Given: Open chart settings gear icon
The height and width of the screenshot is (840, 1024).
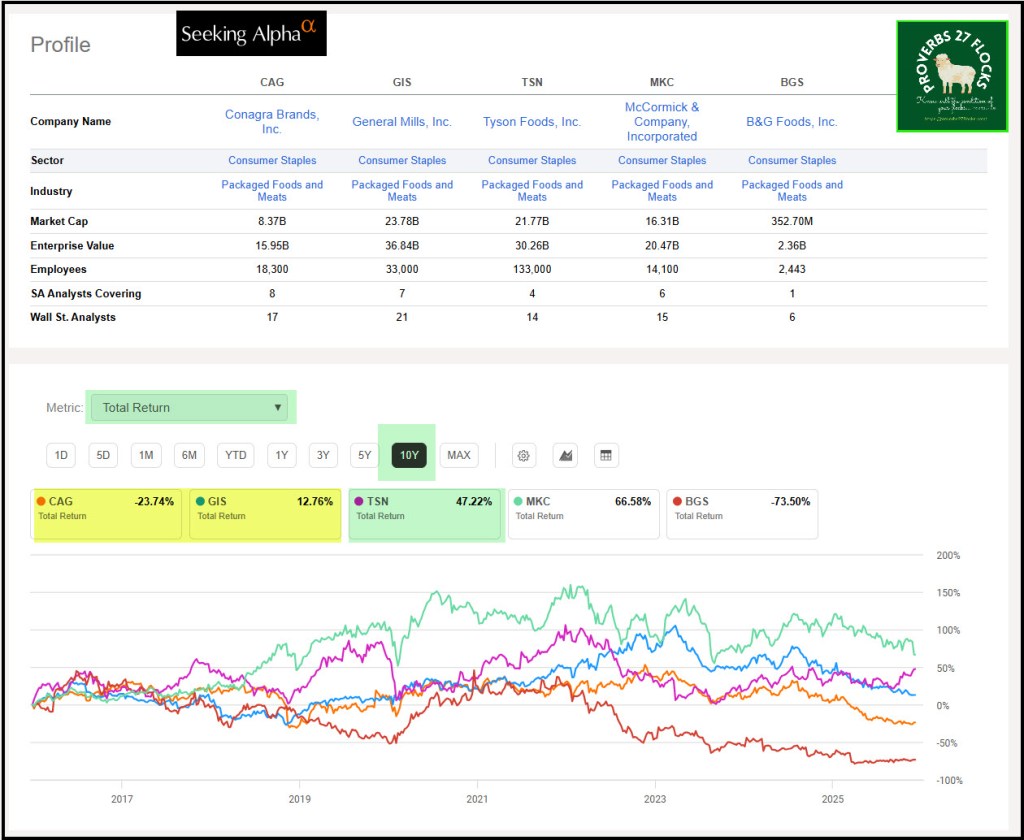Looking at the screenshot, I should coord(523,455).
